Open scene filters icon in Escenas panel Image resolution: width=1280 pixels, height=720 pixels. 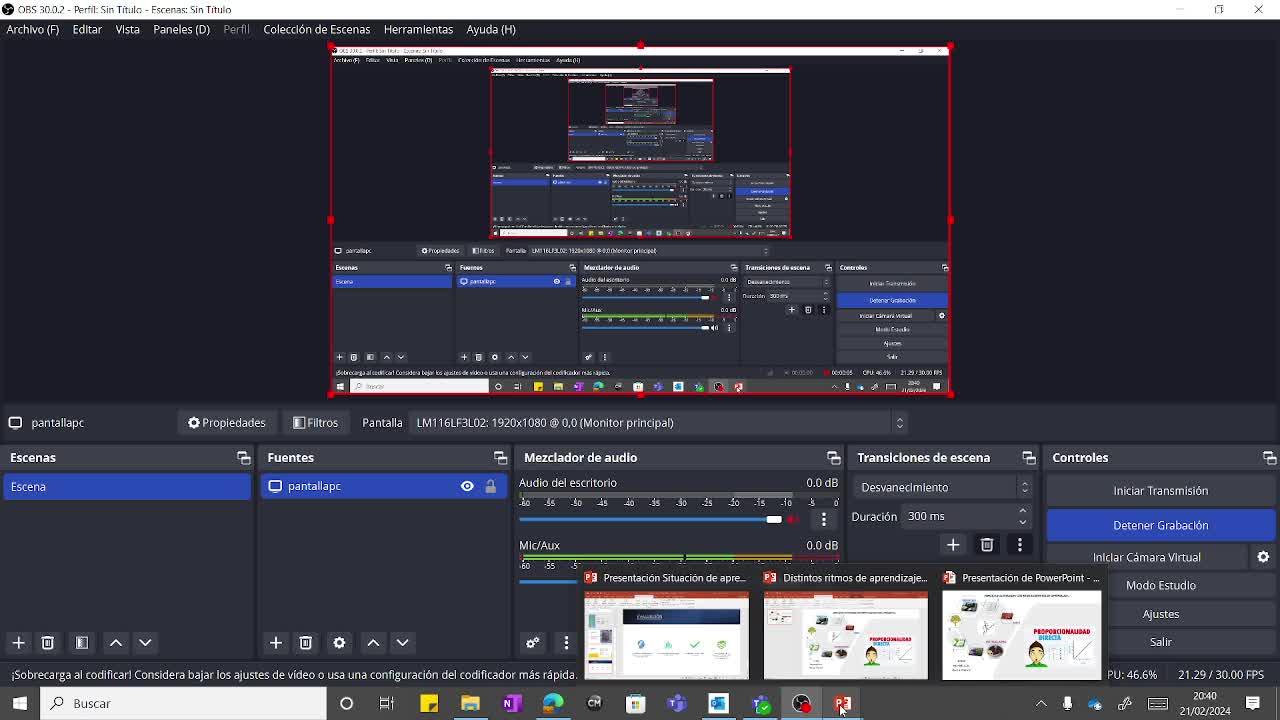(x=82, y=643)
